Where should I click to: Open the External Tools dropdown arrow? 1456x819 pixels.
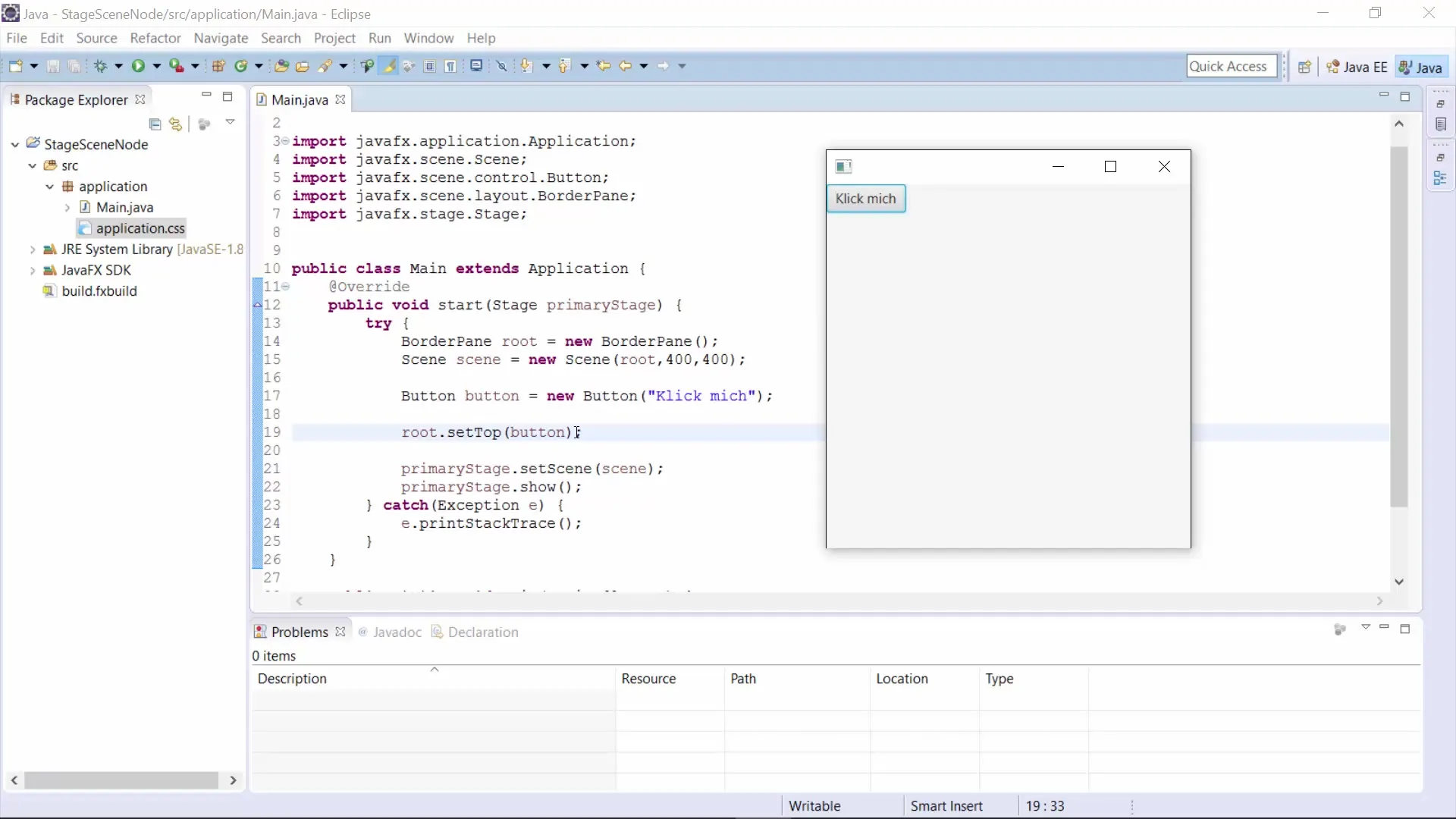coord(195,66)
